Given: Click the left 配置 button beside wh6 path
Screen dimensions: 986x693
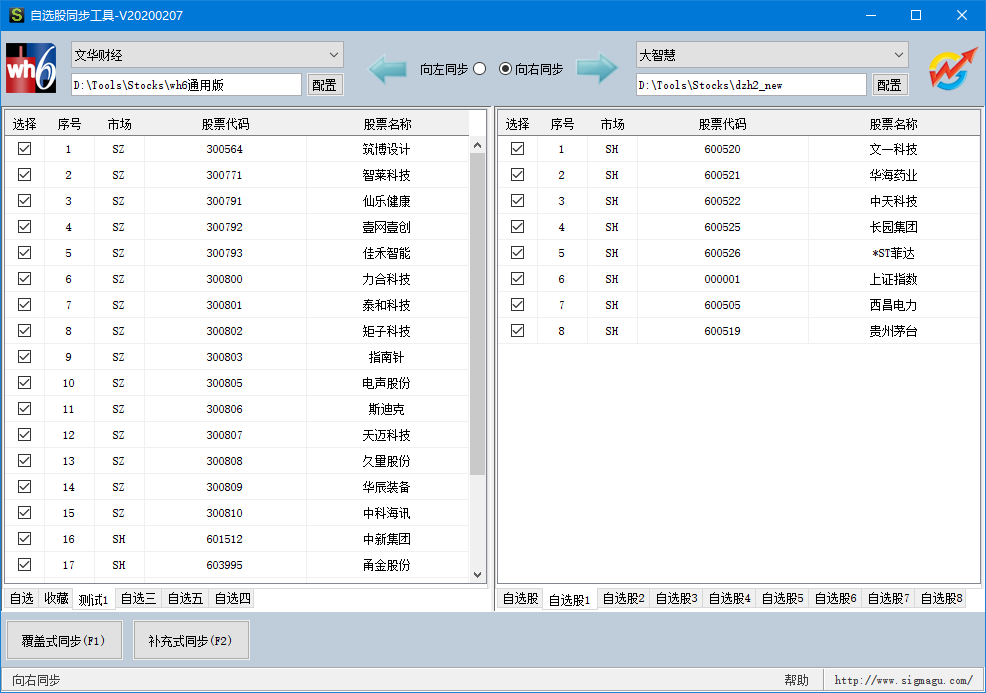Looking at the screenshot, I should click(325, 85).
